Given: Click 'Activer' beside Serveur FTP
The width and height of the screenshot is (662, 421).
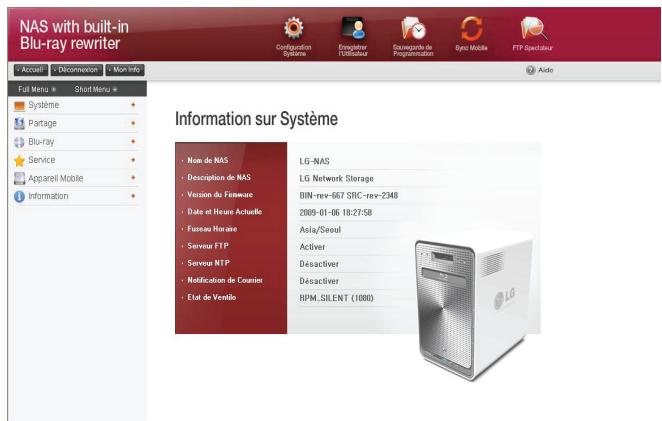Looking at the screenshot, I should click(x=312, y=247).
